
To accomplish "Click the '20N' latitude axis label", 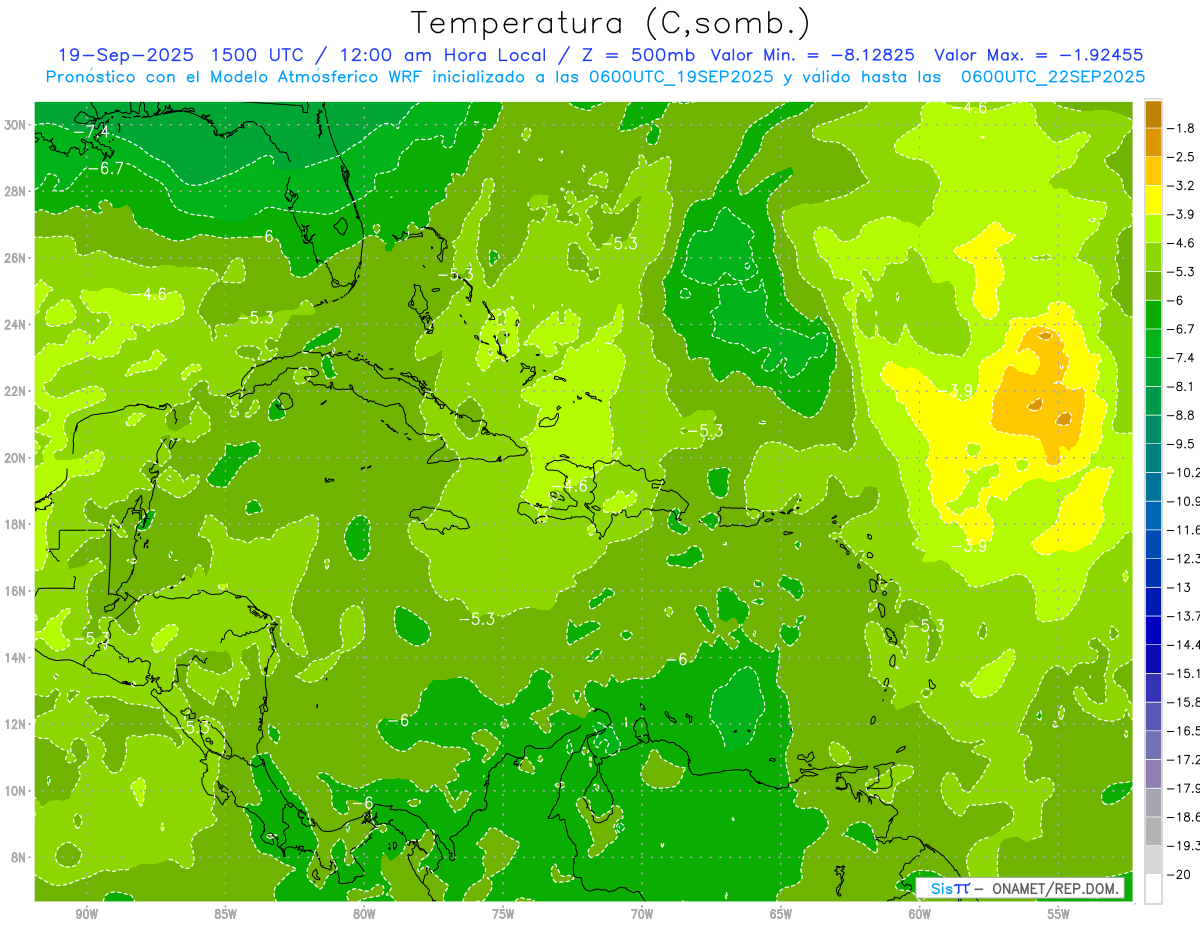I will (x=16, y=458).
